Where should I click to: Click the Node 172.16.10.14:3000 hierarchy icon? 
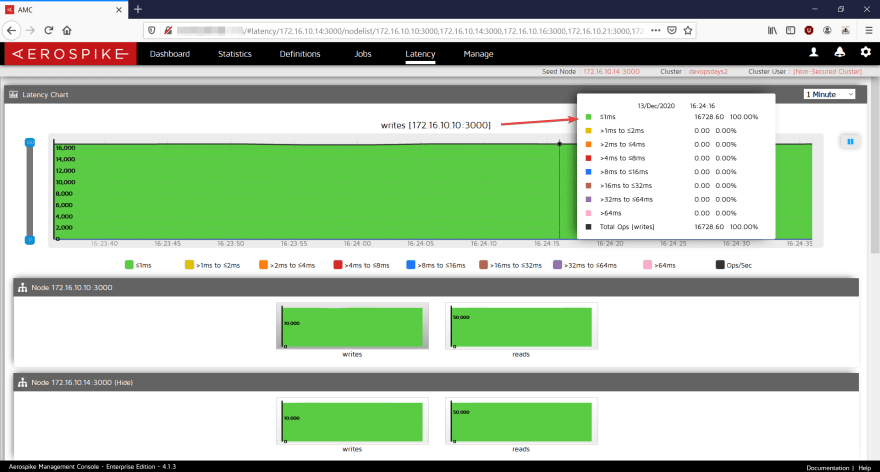tap(22, 382)
